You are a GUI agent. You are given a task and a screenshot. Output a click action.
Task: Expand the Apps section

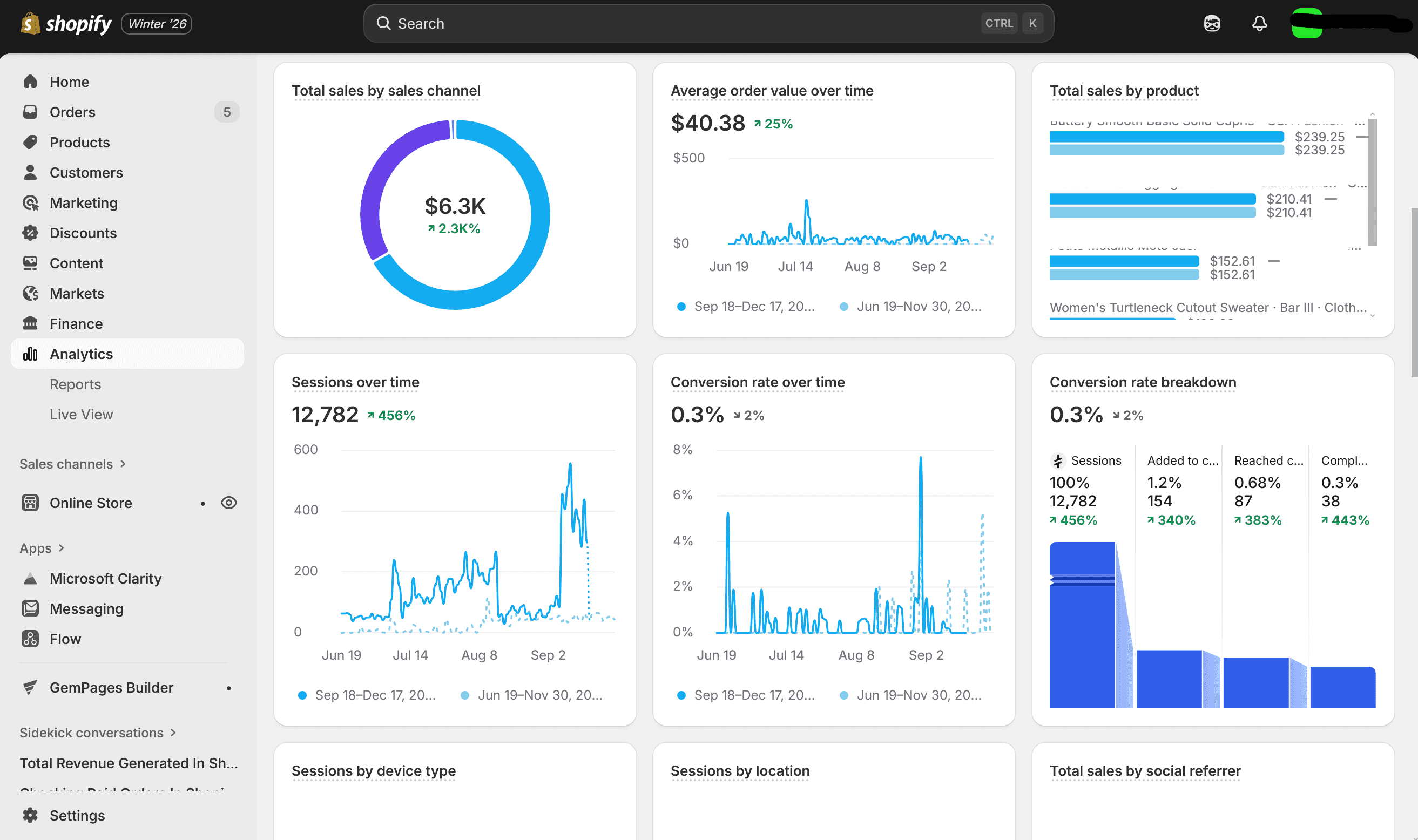42,548
